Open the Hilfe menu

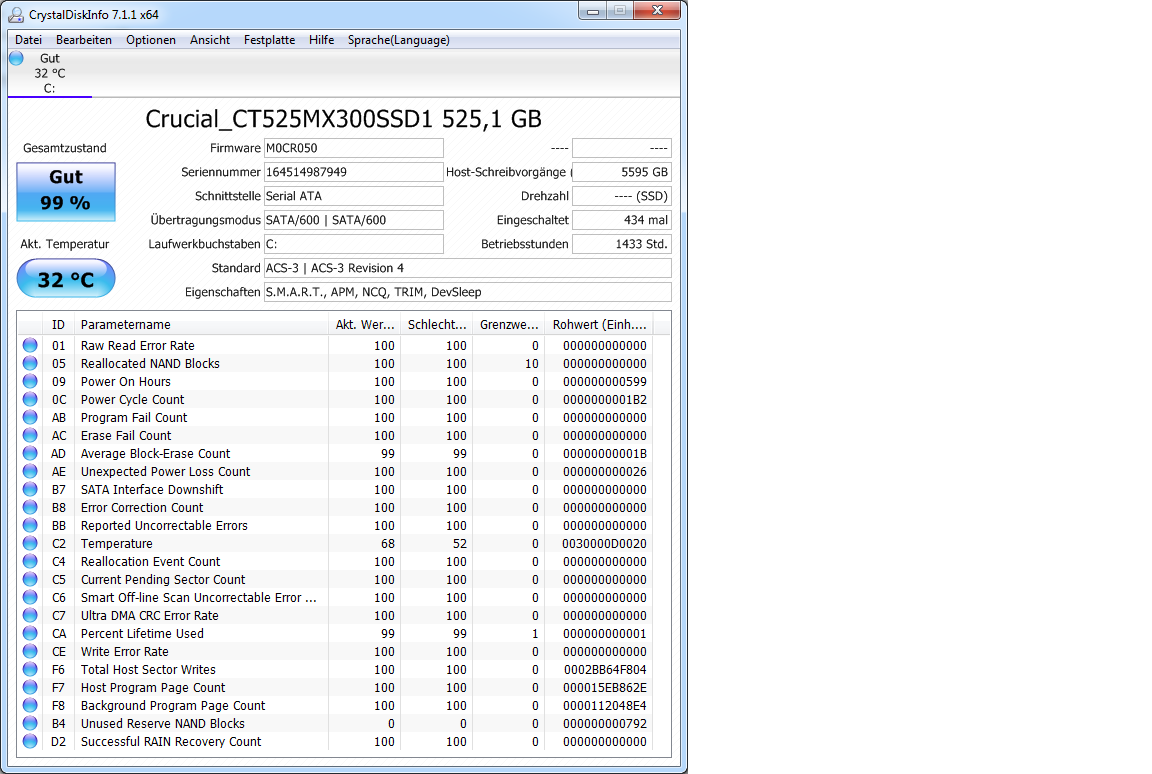coord(321,40)
